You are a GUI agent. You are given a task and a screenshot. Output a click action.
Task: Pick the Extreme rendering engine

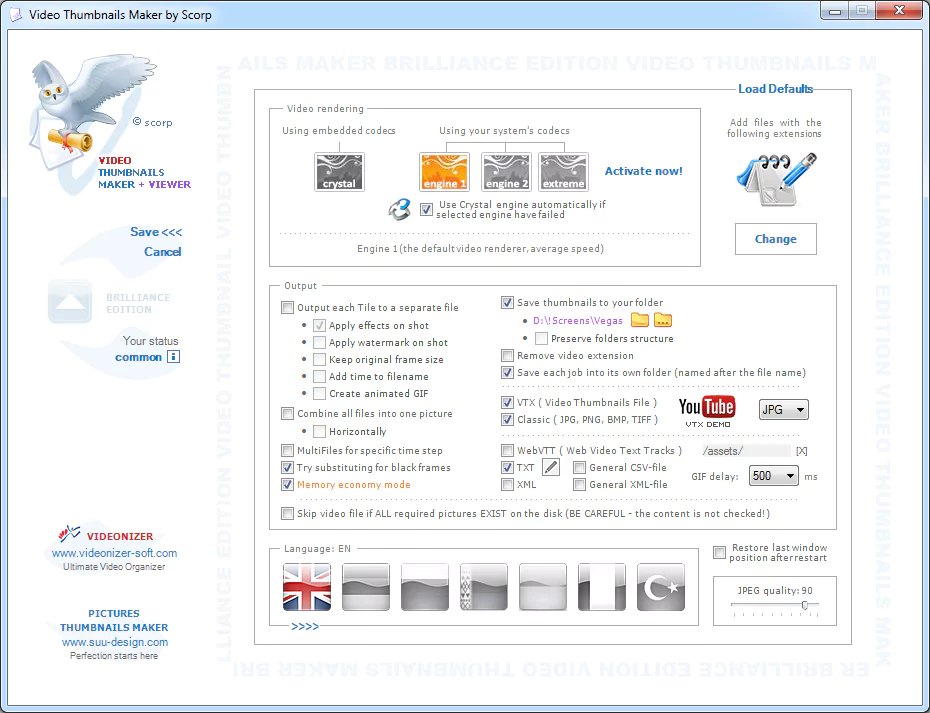pyautogui.click(x=564, y=171)
